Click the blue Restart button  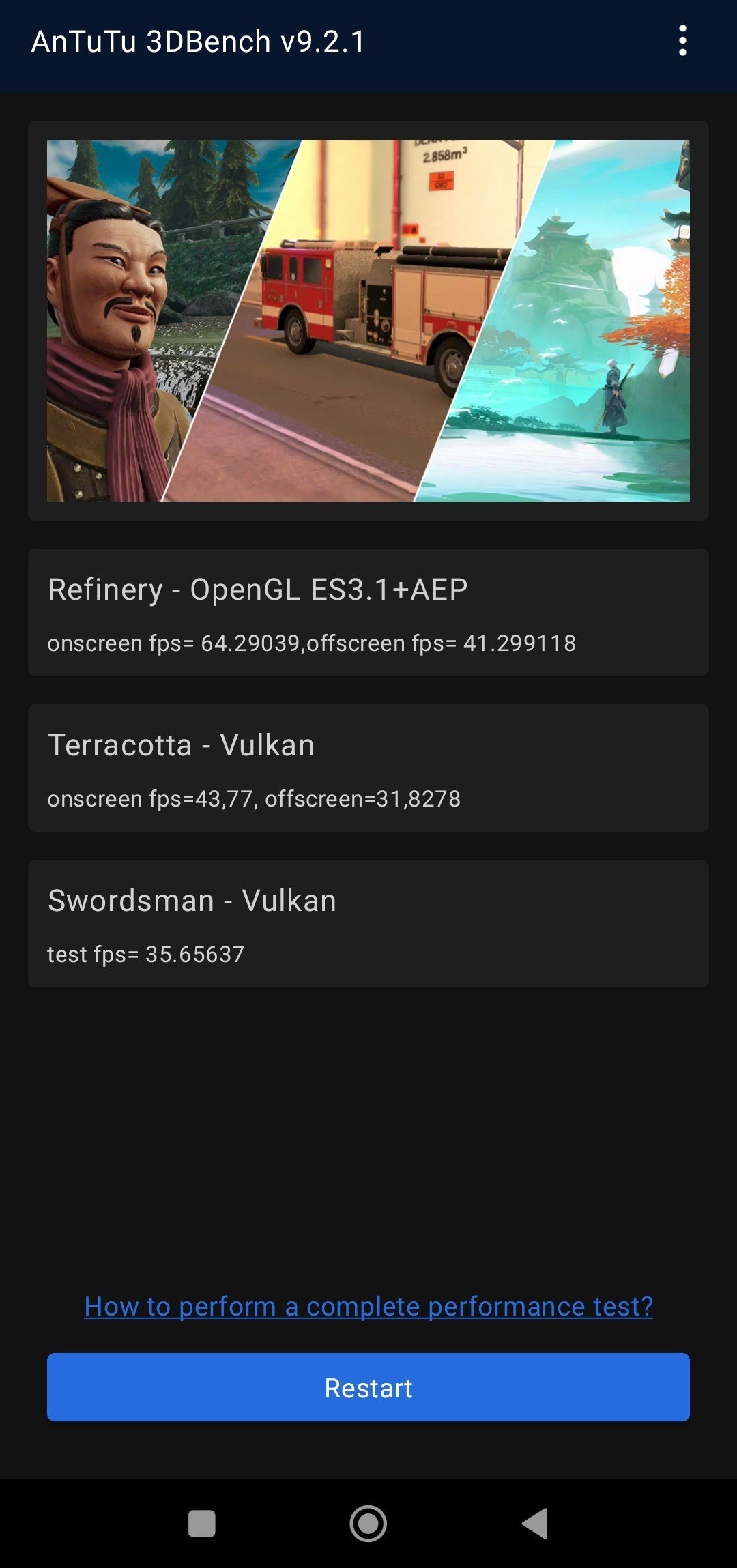click(x=369, y=1387)
